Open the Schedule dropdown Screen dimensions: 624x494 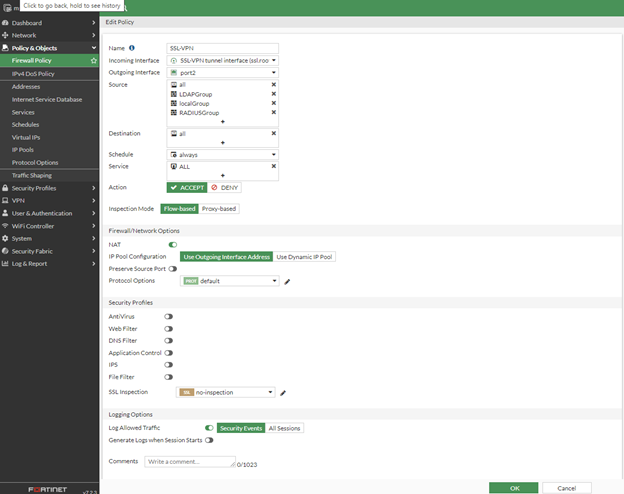coord(222,155)
